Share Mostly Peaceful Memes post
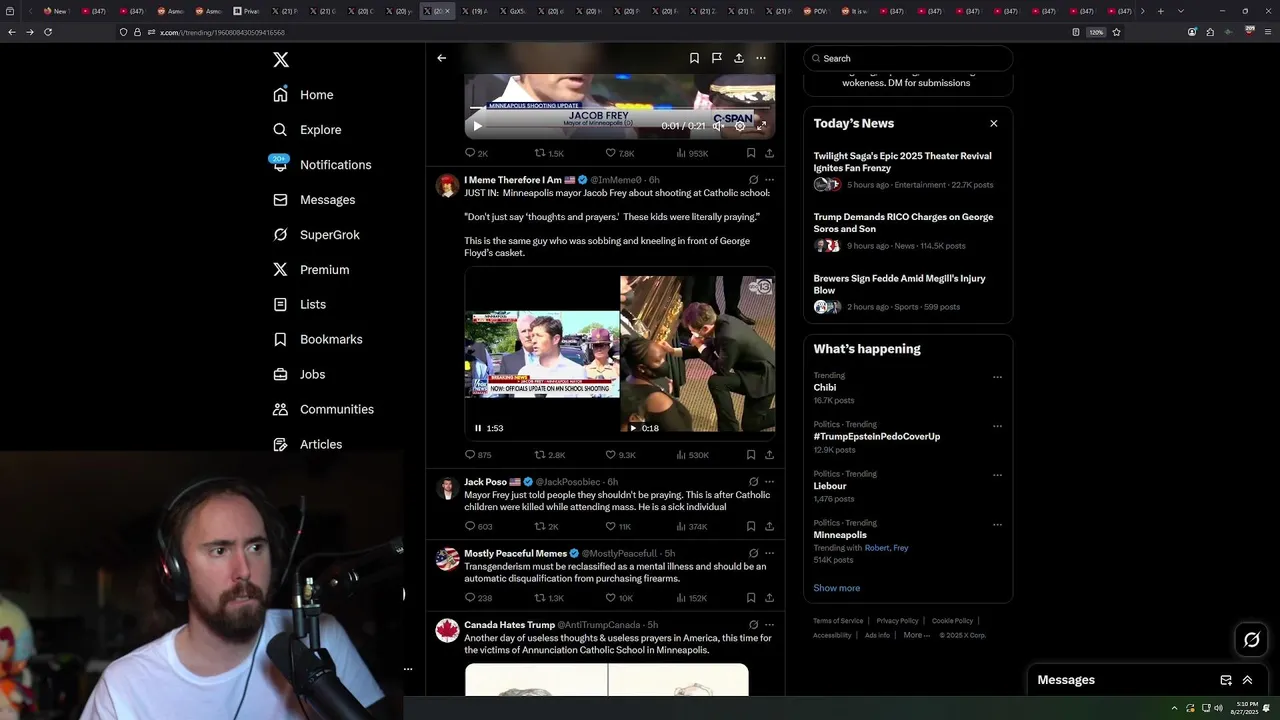The image size is (1280, 720). (x=769, y=598)
